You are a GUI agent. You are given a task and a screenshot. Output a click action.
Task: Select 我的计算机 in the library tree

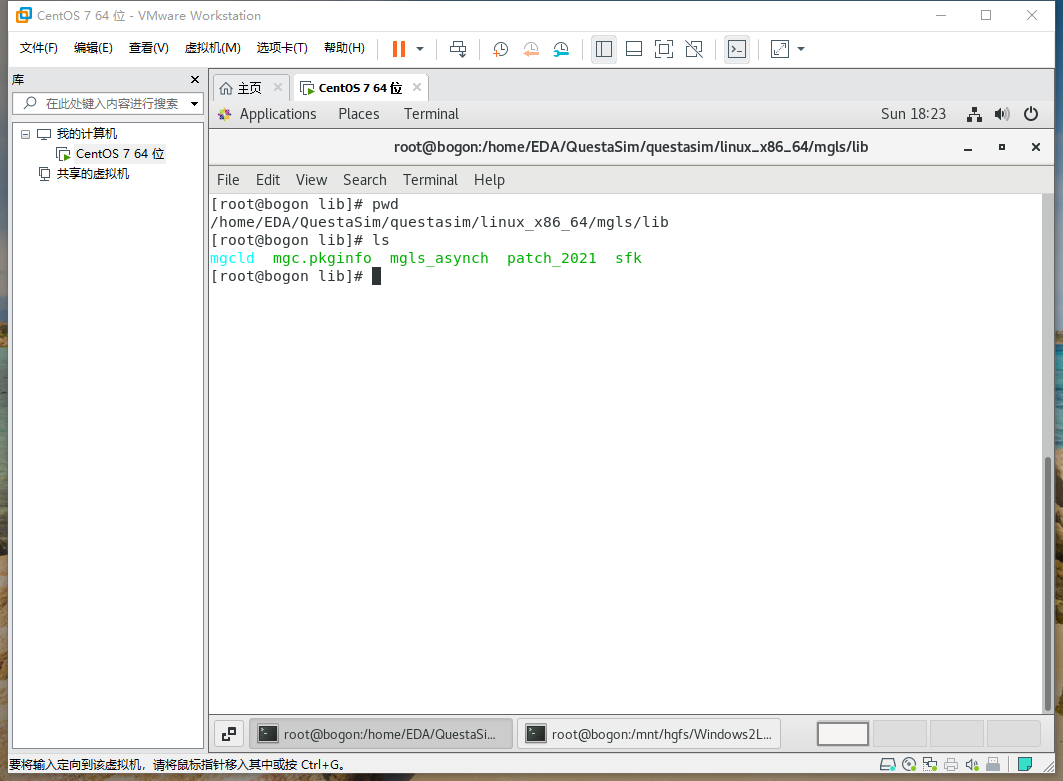(x=86, y=134)
